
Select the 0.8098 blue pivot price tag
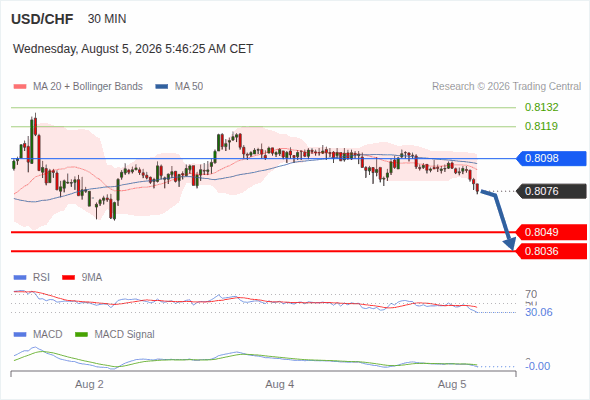coord(550,158)
